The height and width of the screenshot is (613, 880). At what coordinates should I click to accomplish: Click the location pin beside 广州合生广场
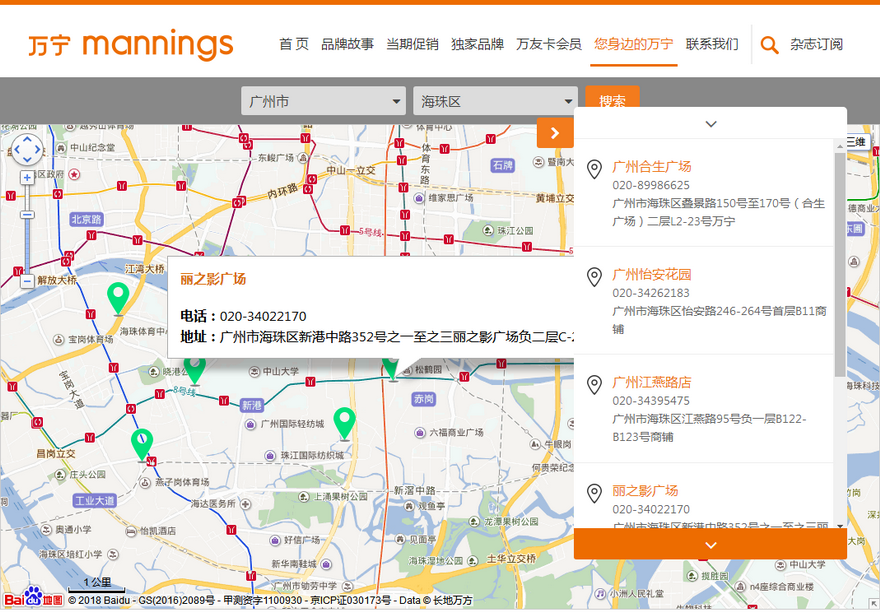pos(594,169)
